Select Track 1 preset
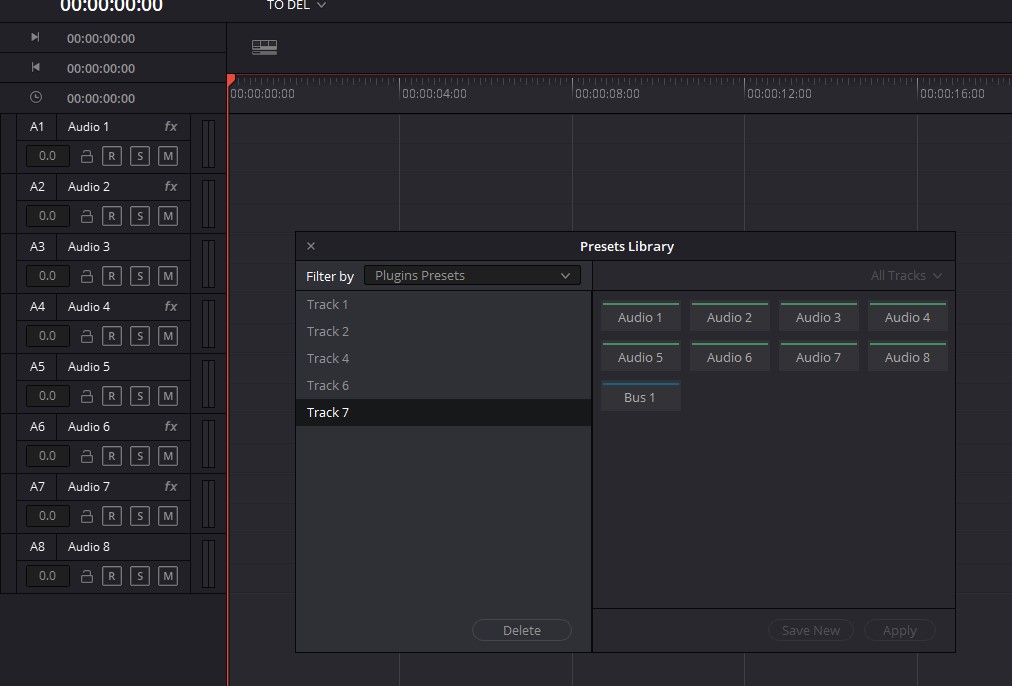This screenshot has width=1012, height=686. pos(443,304)
